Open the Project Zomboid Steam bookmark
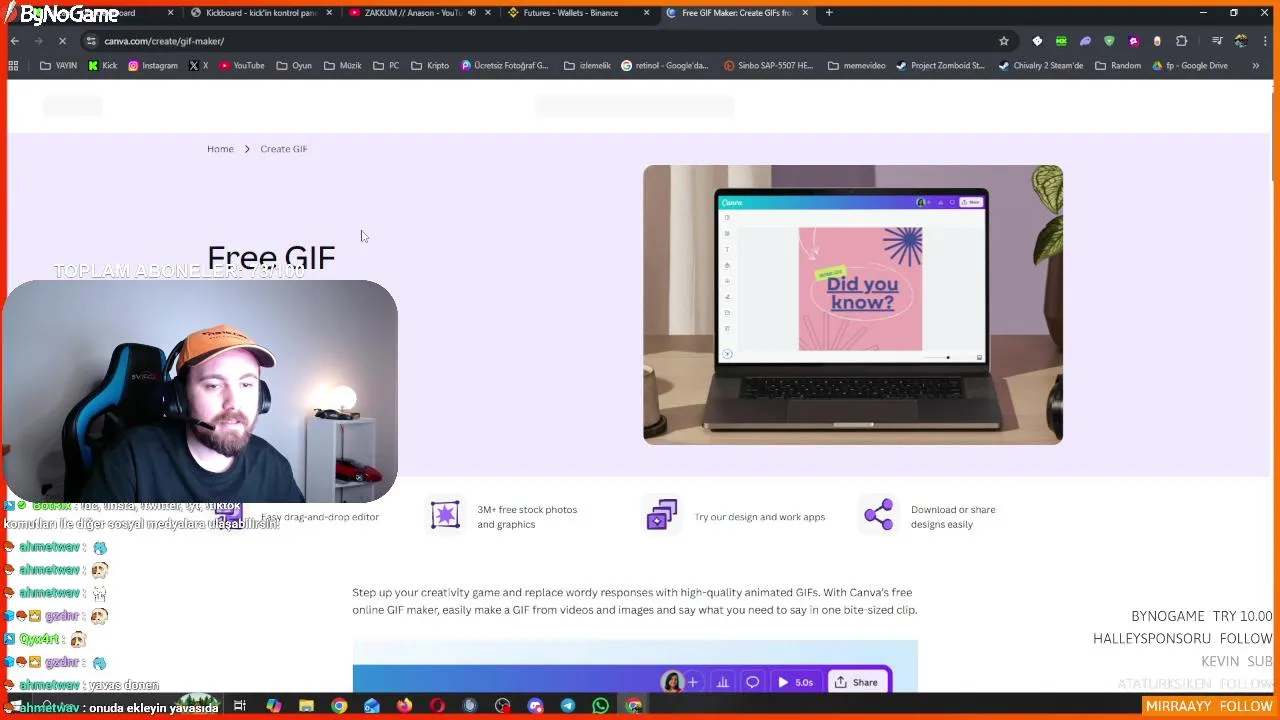This screenshot has width=1280, height=720. pyautogui.click(x=940, y=66)
